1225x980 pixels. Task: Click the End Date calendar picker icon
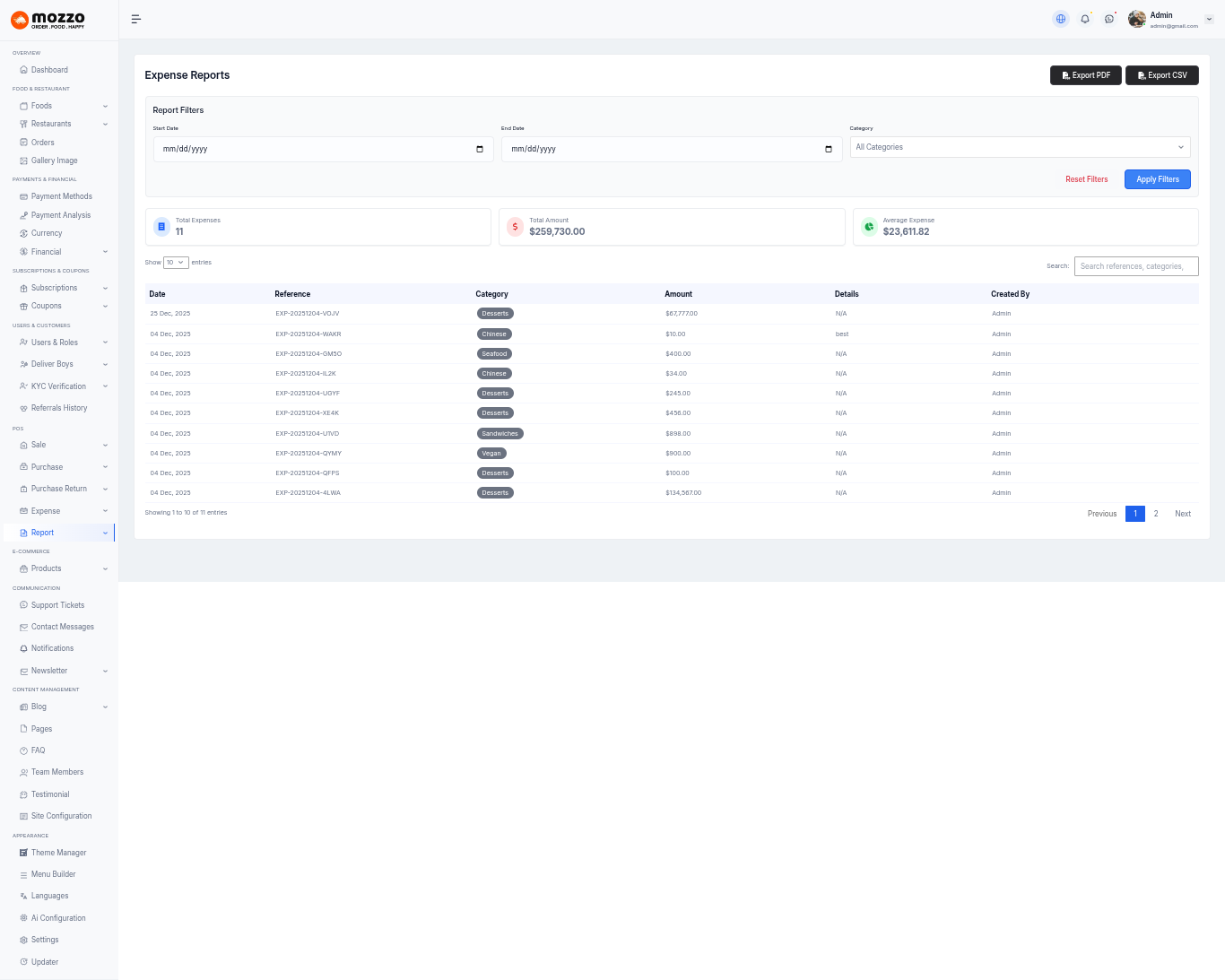(x=828, y=149)
